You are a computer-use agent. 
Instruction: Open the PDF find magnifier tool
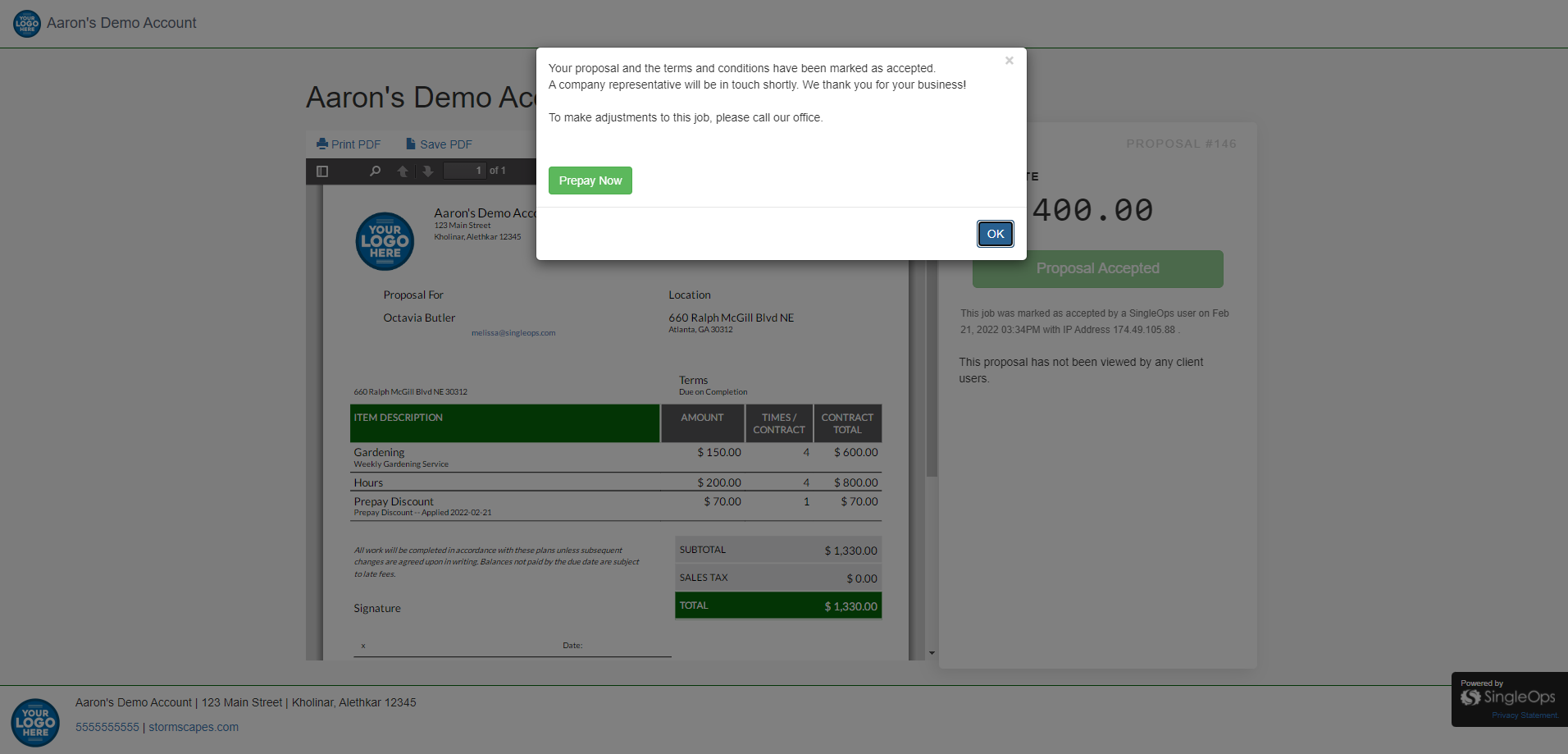click(x=375, y=171)
